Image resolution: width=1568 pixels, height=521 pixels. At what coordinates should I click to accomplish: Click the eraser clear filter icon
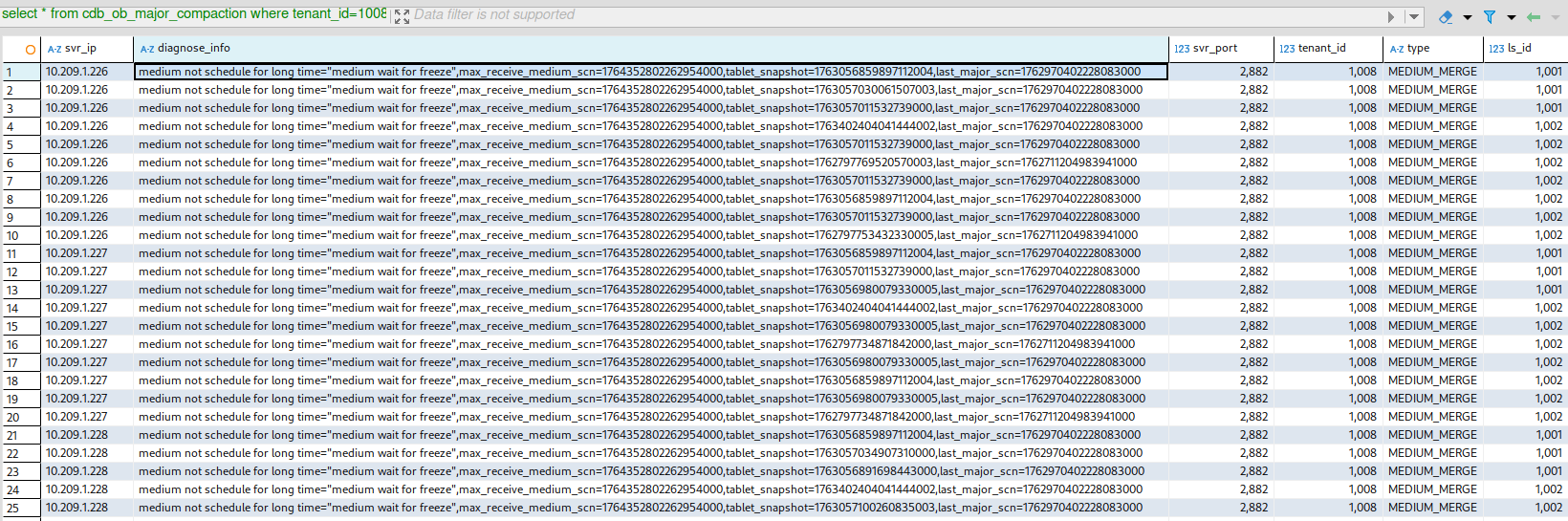coord(1446,17)
